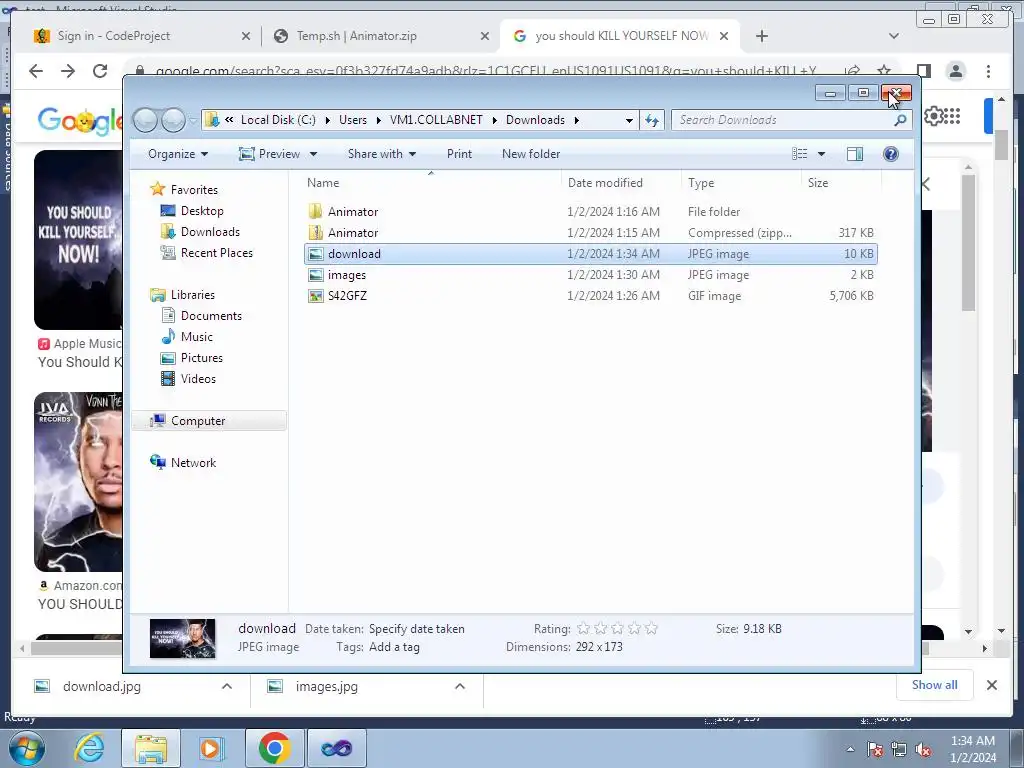Change your view icon in Explorer
The height and width of the screenshot is (768, 1024).
799,154
